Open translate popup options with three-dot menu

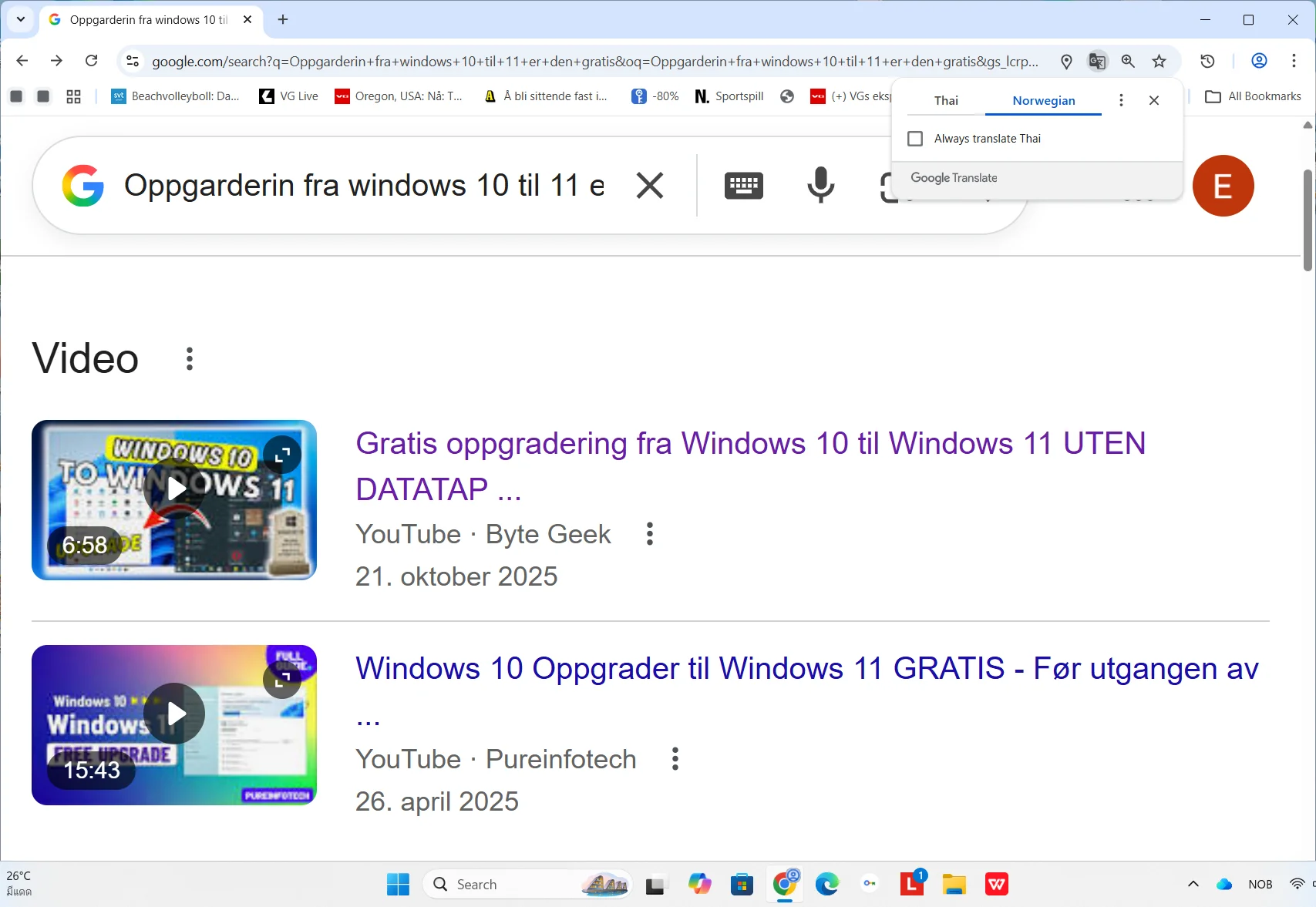[x=1122, y=100]
